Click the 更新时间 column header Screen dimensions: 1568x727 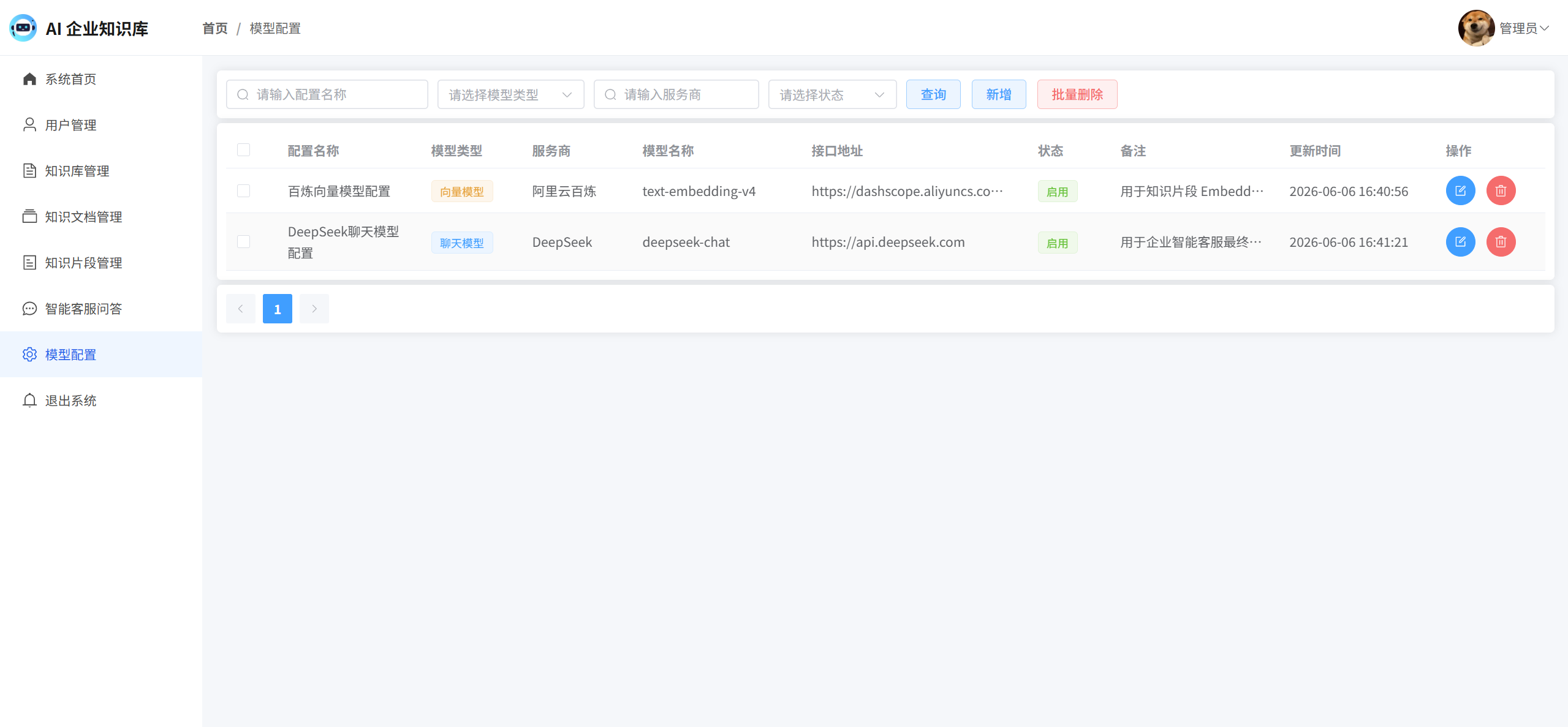pyautogui.click(x=1315, y=151)
